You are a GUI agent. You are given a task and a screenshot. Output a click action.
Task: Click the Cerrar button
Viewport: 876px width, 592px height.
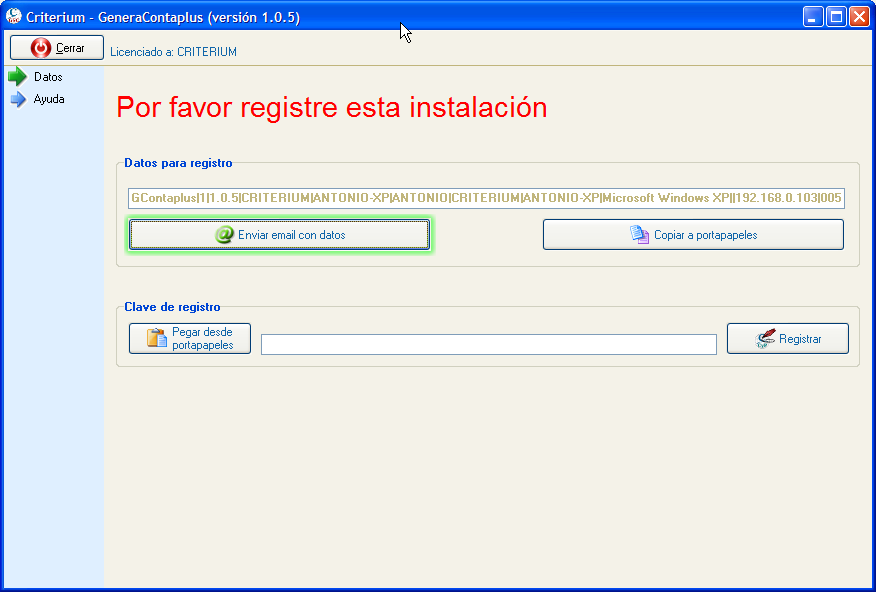[57, 48]
